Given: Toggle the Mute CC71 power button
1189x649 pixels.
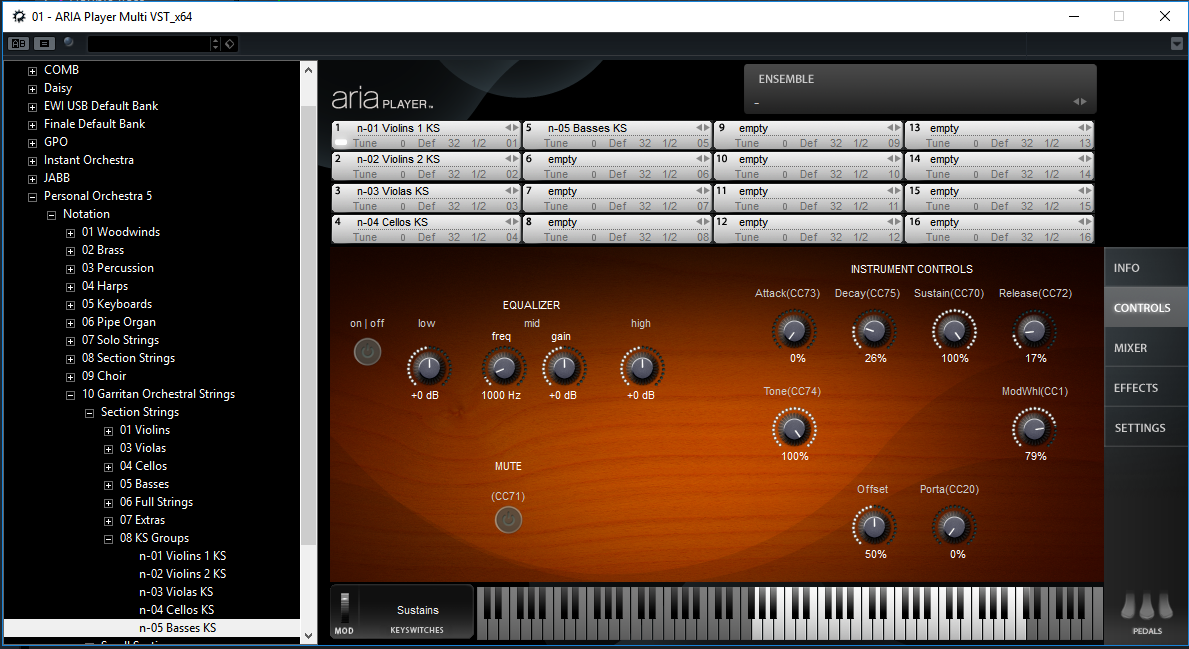Looking at the screenshot, I should (x=508, y=519).
